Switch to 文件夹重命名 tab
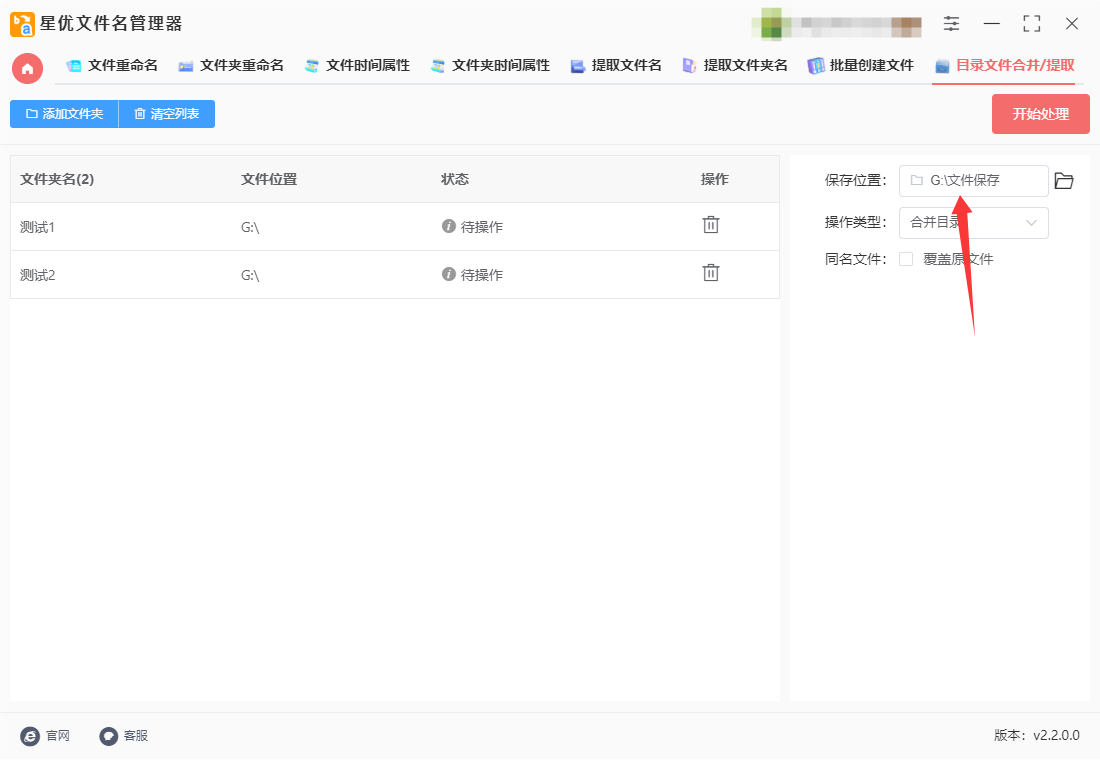 (x=231, y=65)
